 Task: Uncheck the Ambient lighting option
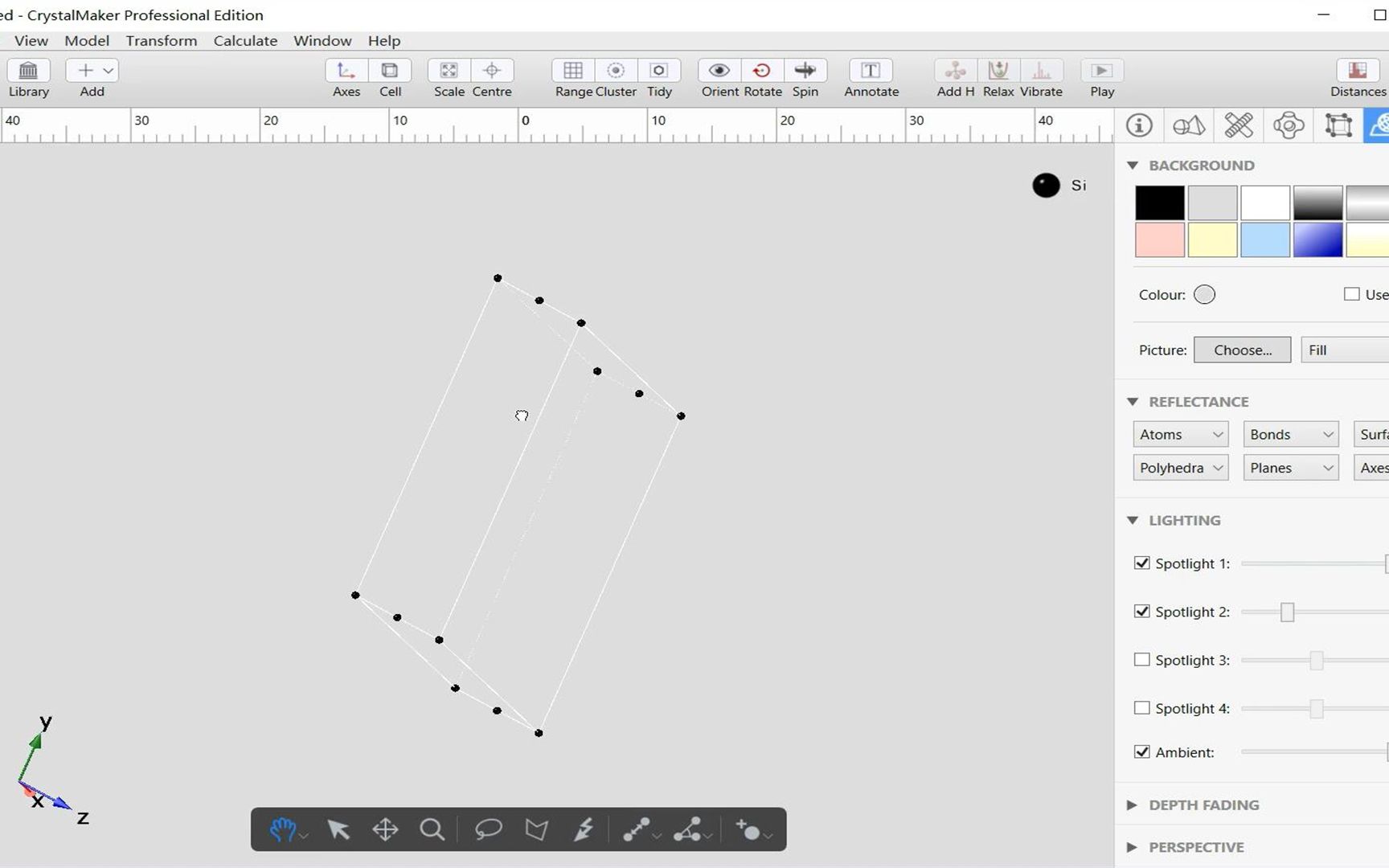(1142, 751)
